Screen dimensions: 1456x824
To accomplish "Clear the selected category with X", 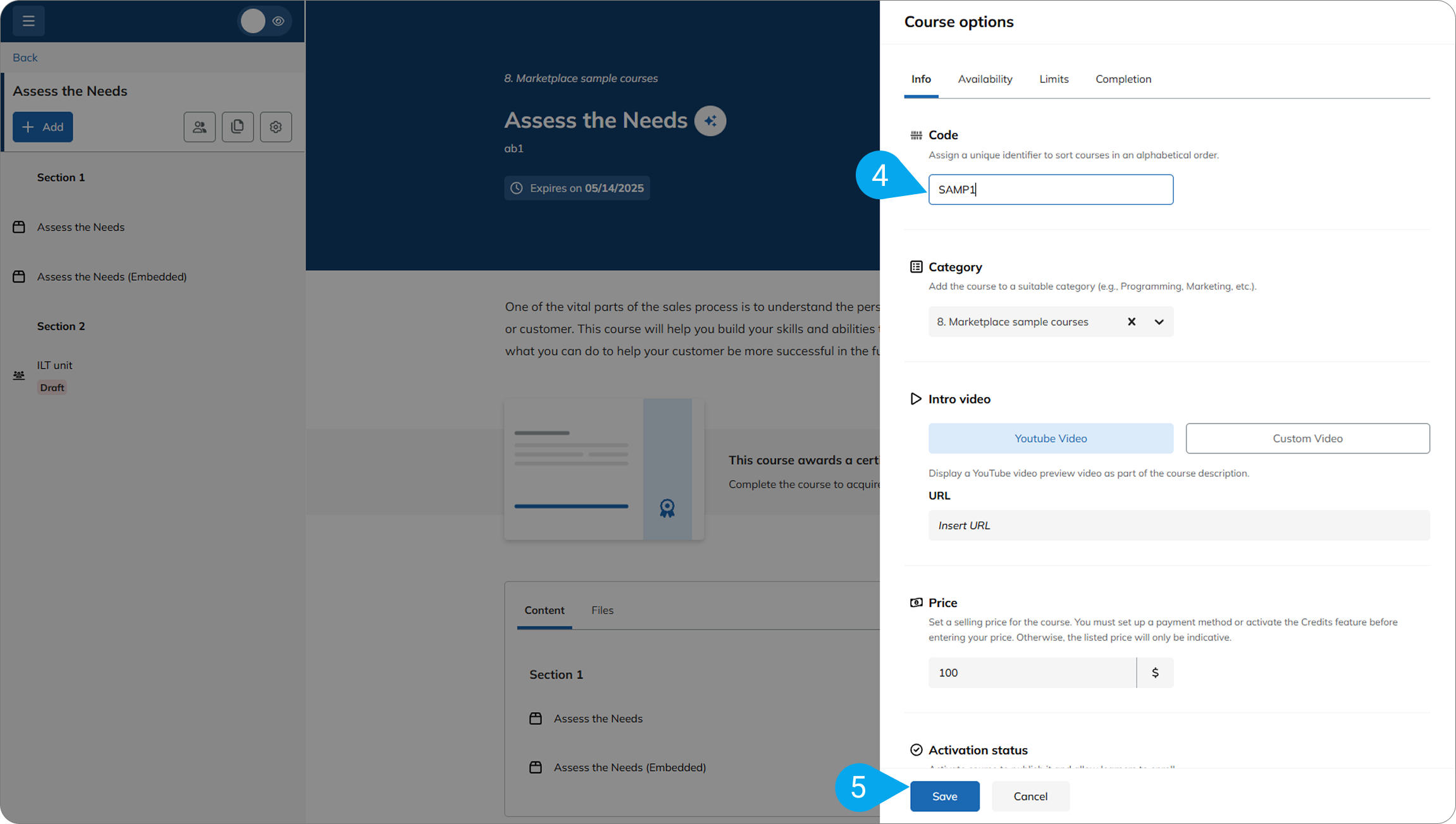I will 1132,322.
